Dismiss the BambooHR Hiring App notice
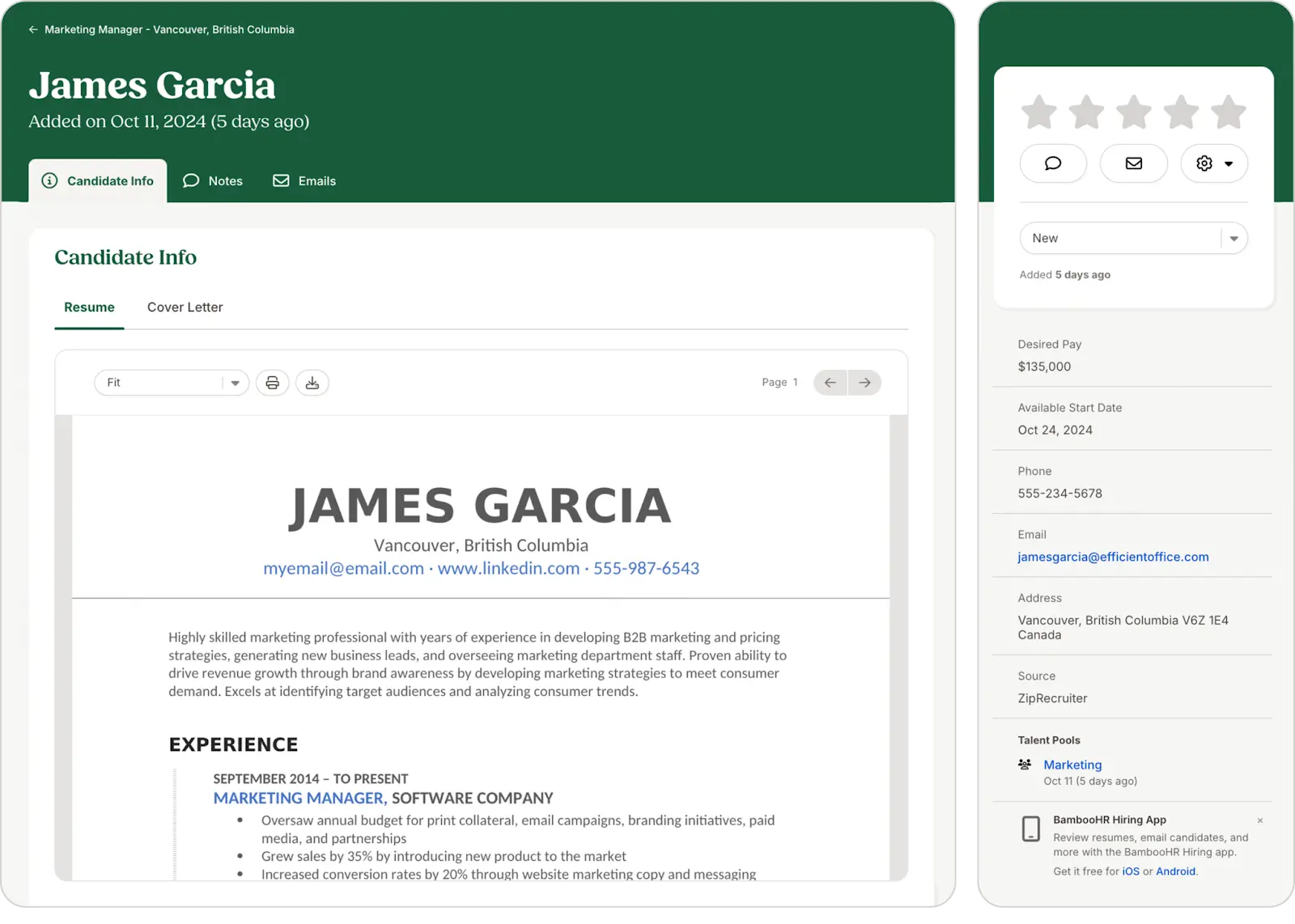1295x924 pixels. (1259, 820)
